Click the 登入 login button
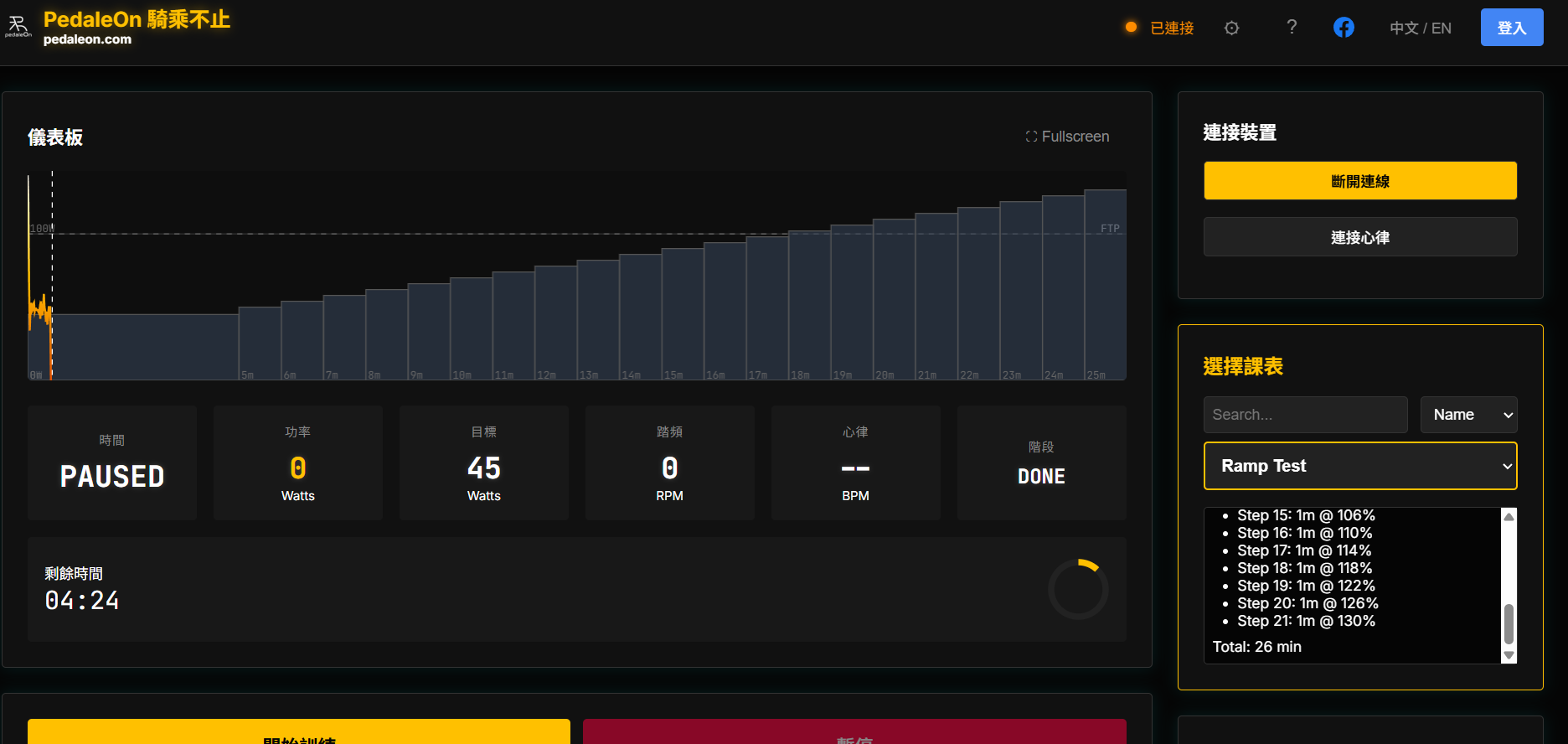Viewport: 1568px width, 744px height. pos(1511,28)
